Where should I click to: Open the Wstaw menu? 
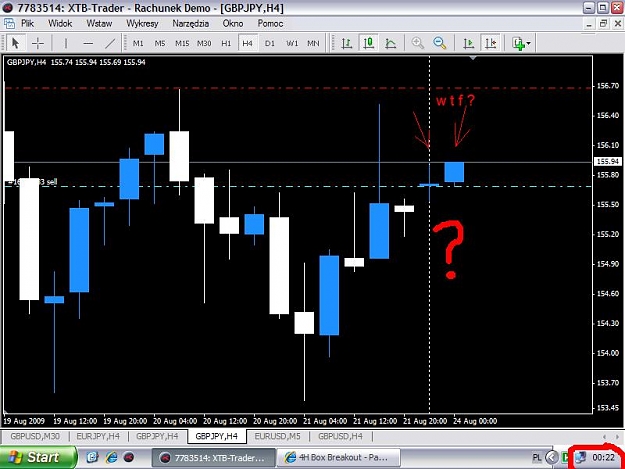tap(99, 24)
